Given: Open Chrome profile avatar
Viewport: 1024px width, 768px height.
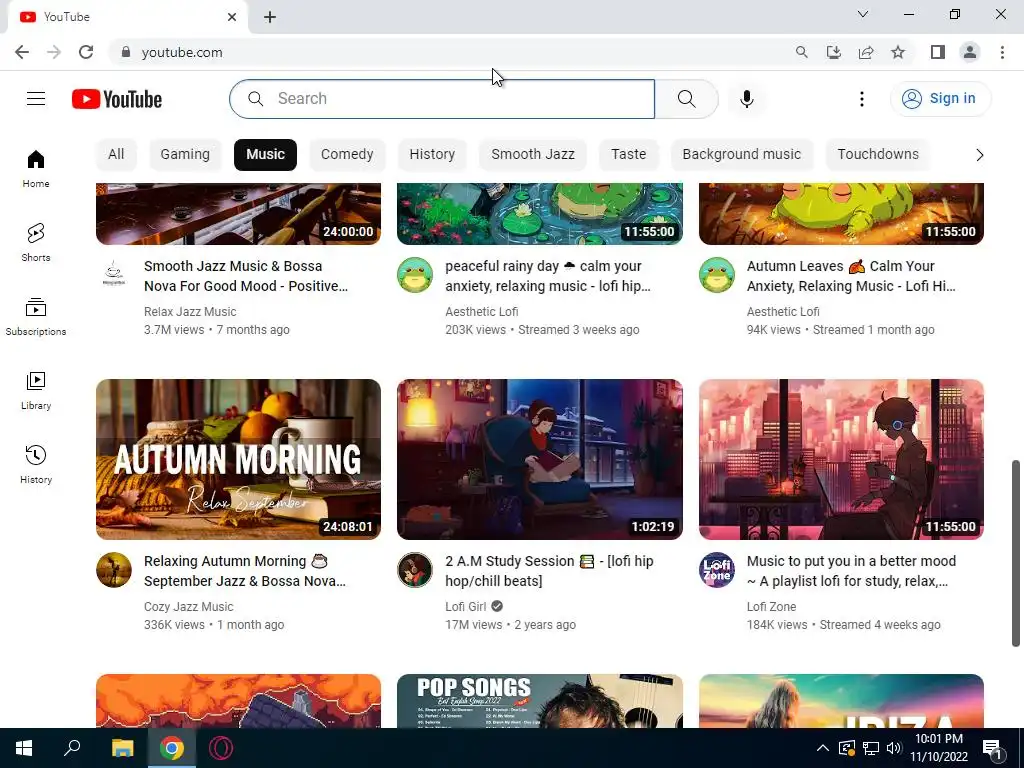Looking at the screenshot, I should tap(970, 52).
